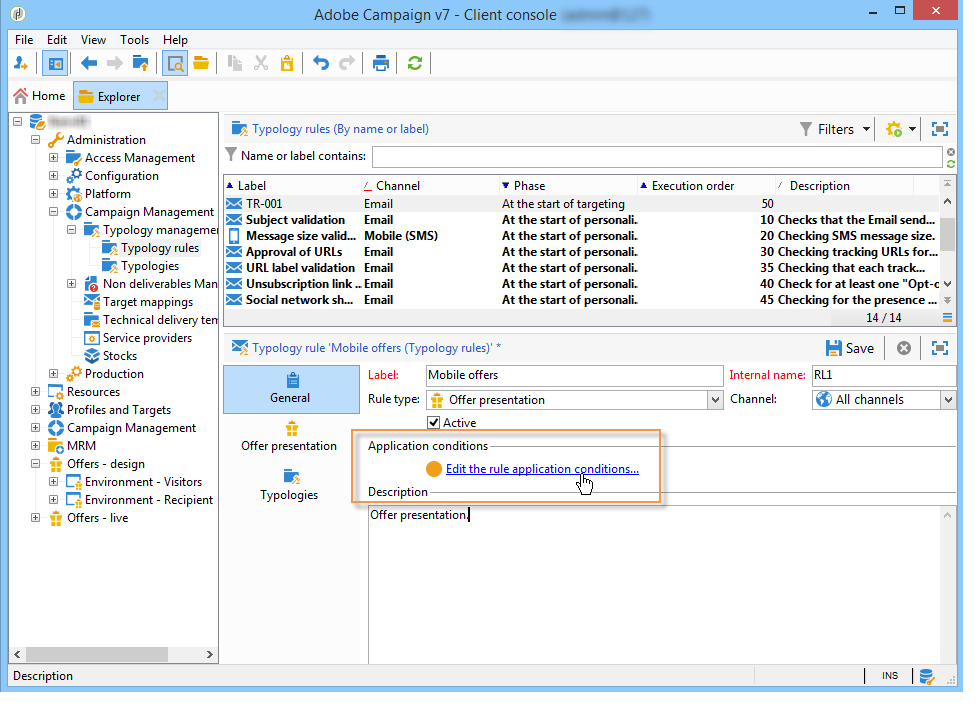Sort list by Label column header
This screenshot has width=980, height=709.
pos(292,186)
